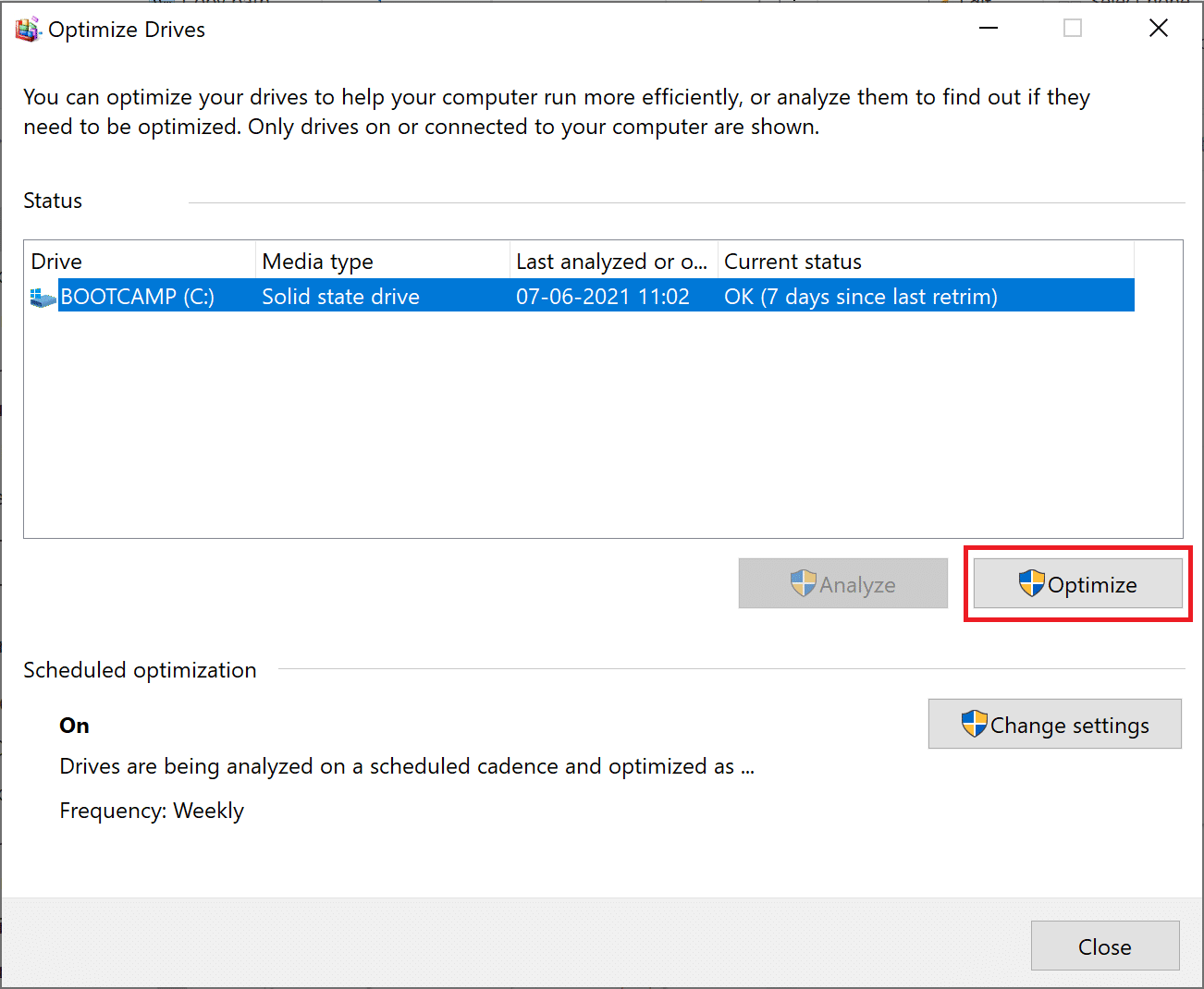Click the shield icon on the Analyze button
Screen dimensions: 1204x989
(801, 583)
